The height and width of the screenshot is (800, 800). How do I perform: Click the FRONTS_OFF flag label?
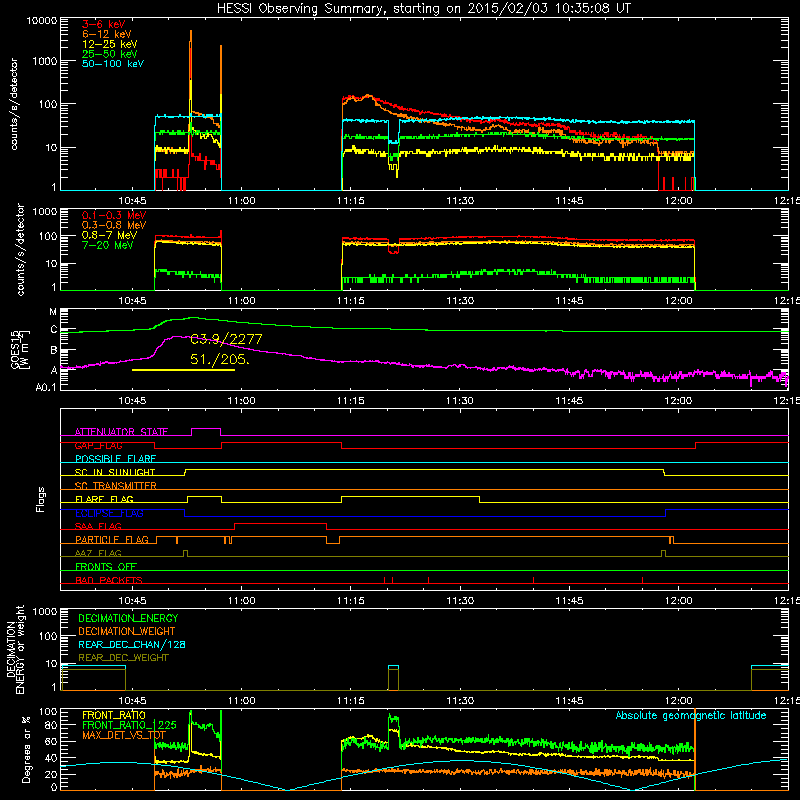pos(106,566)
